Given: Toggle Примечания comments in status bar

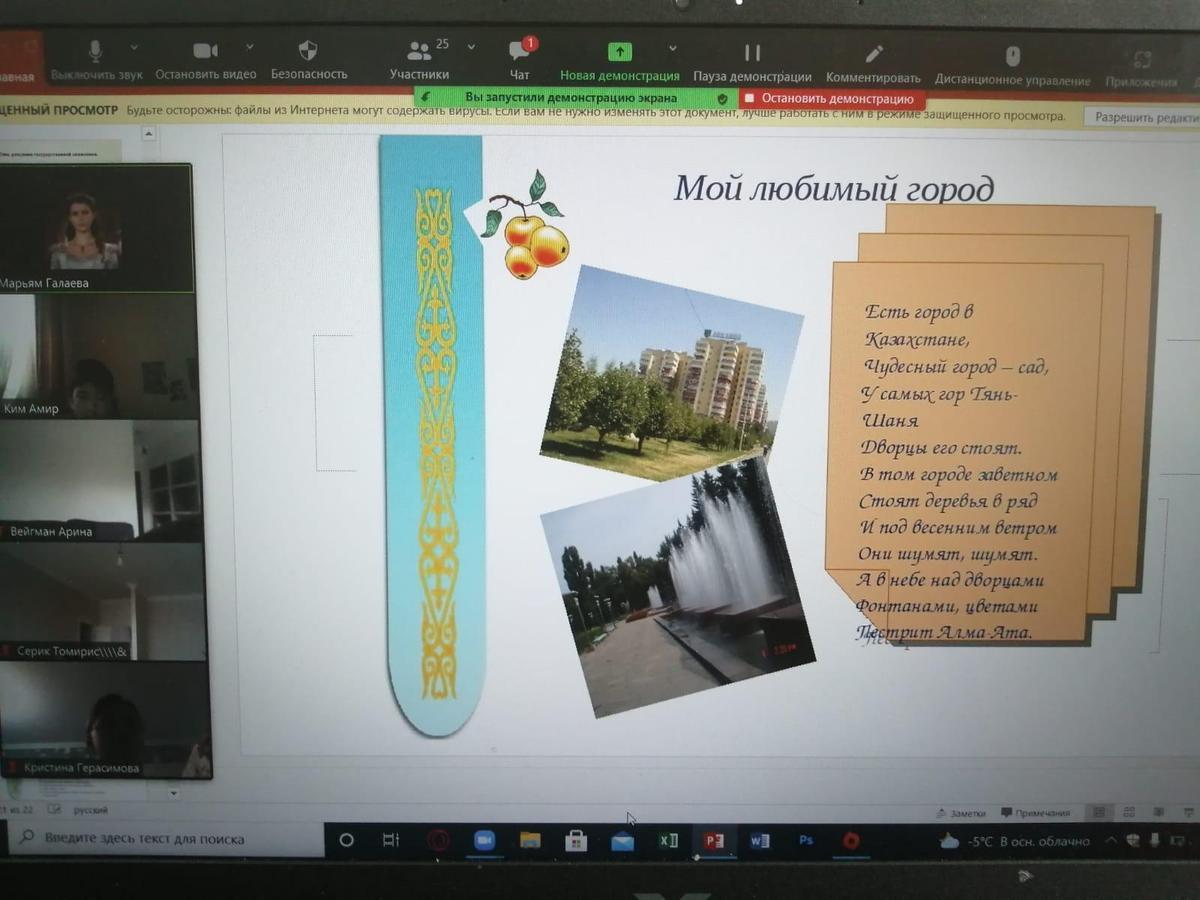Looking at the screenshot, I should [1036, 813].
